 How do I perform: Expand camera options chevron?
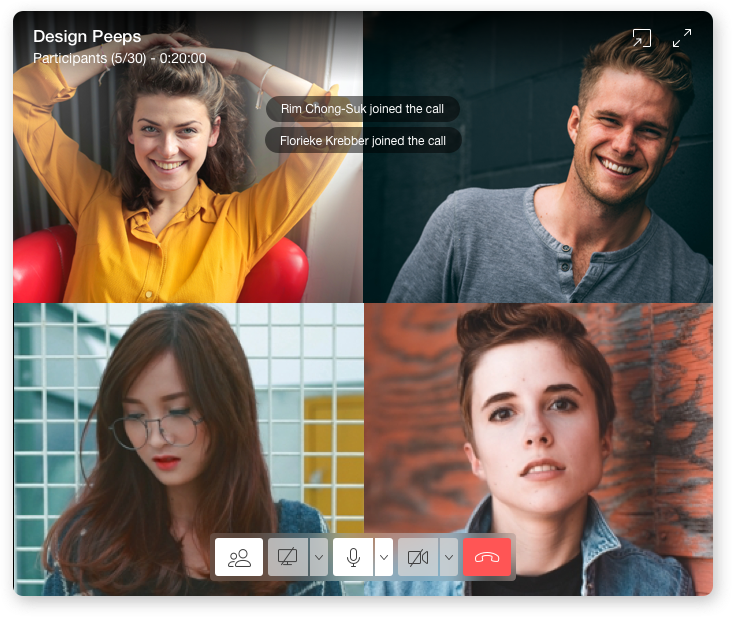[x=449, y=557]
